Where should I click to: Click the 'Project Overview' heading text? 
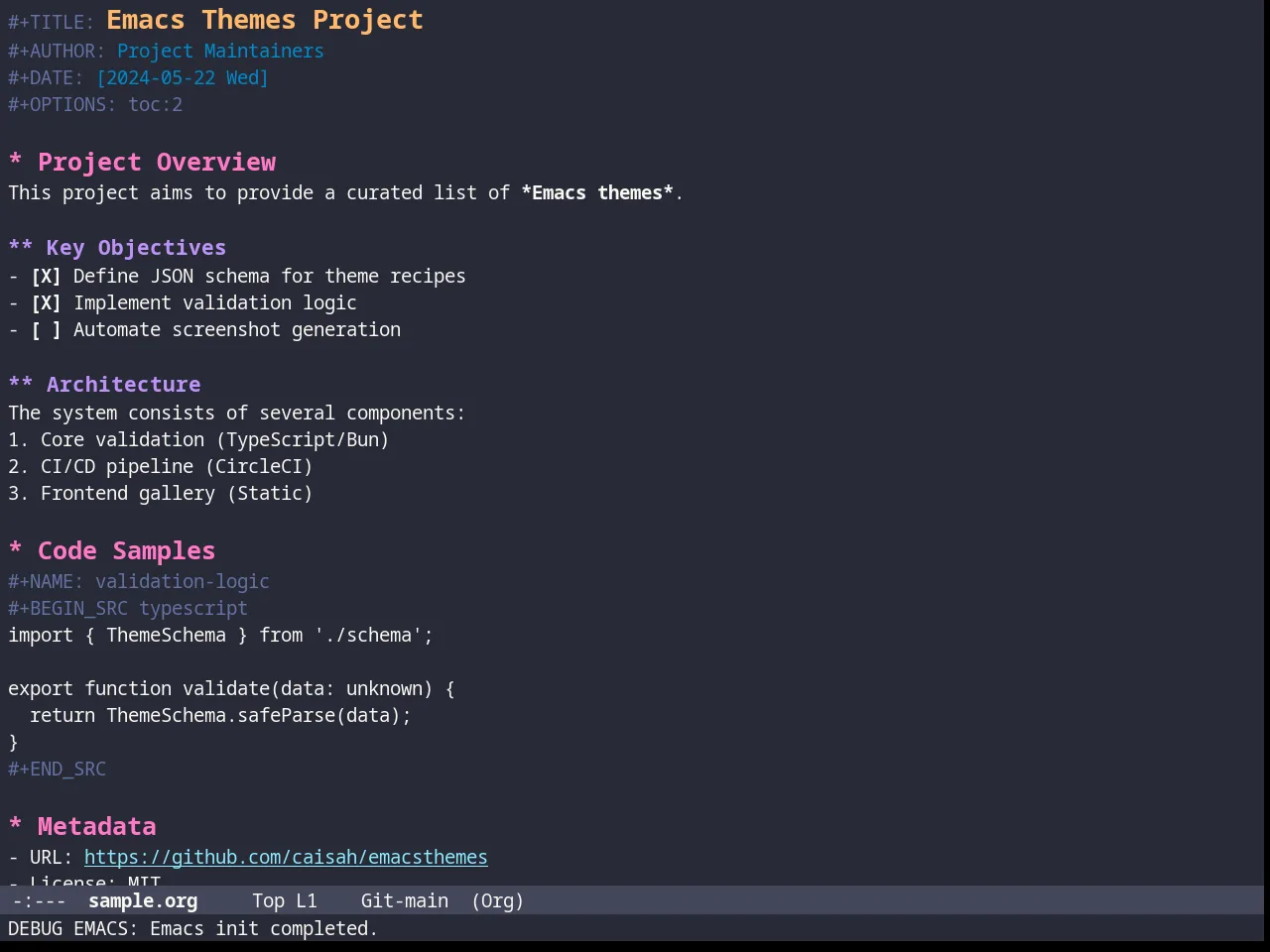click(x=157, y=162)
